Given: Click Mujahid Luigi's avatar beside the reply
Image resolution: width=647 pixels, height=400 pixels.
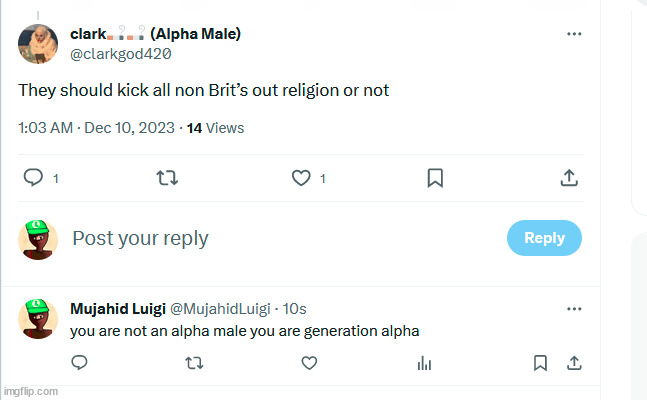Looking at the screenshot, I should 38,317.
